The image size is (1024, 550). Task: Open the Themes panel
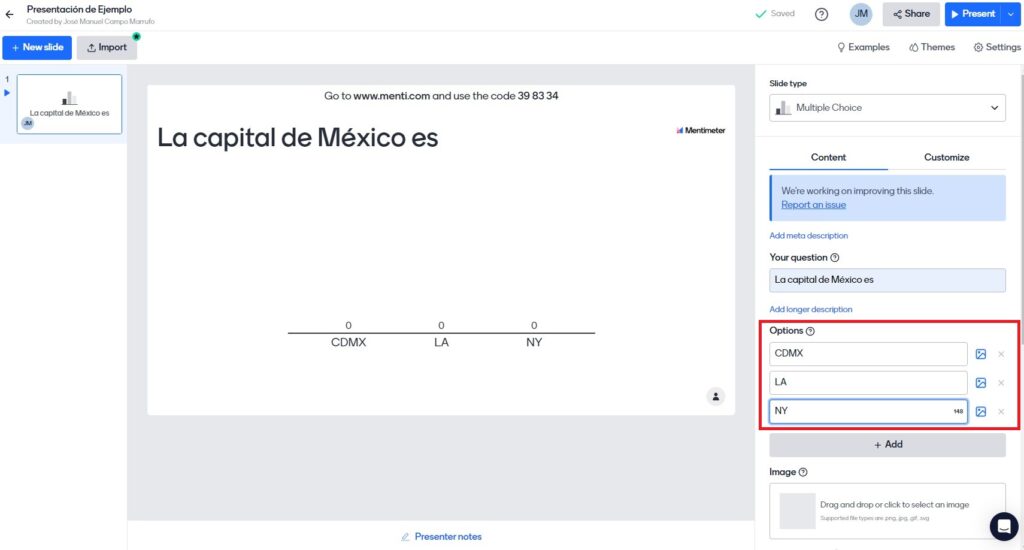(x=932, y=47)
